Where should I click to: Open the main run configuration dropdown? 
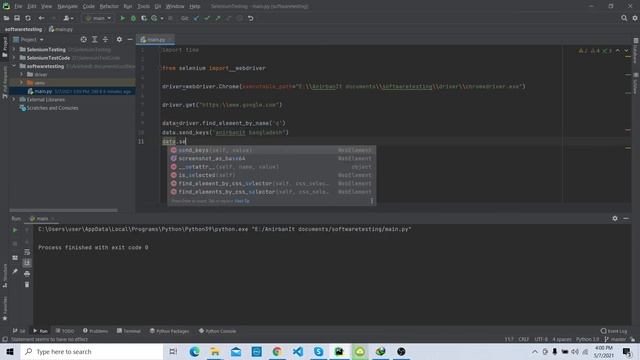tap(98, 18)
